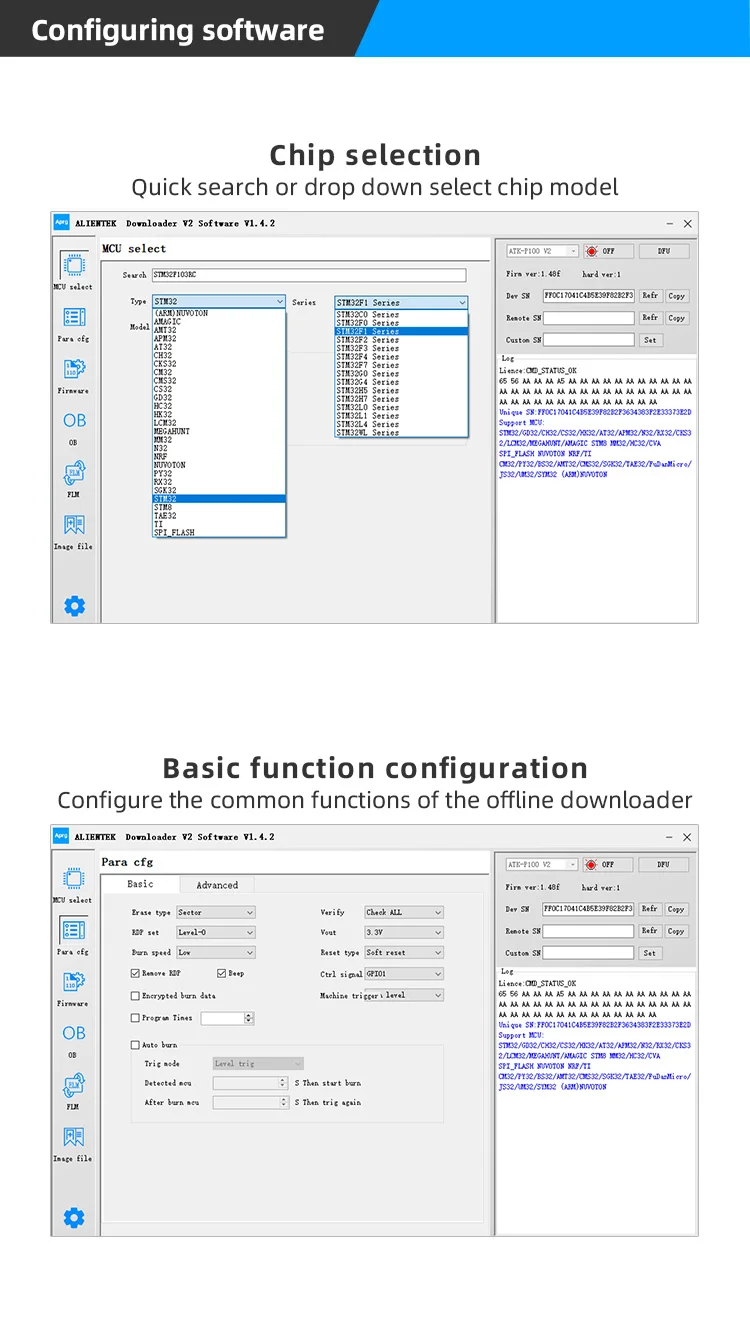Open the Ctrl signal GPIO1 dropdown
This screenshot has height=1330, width=750.
click(x=404, y=973)
